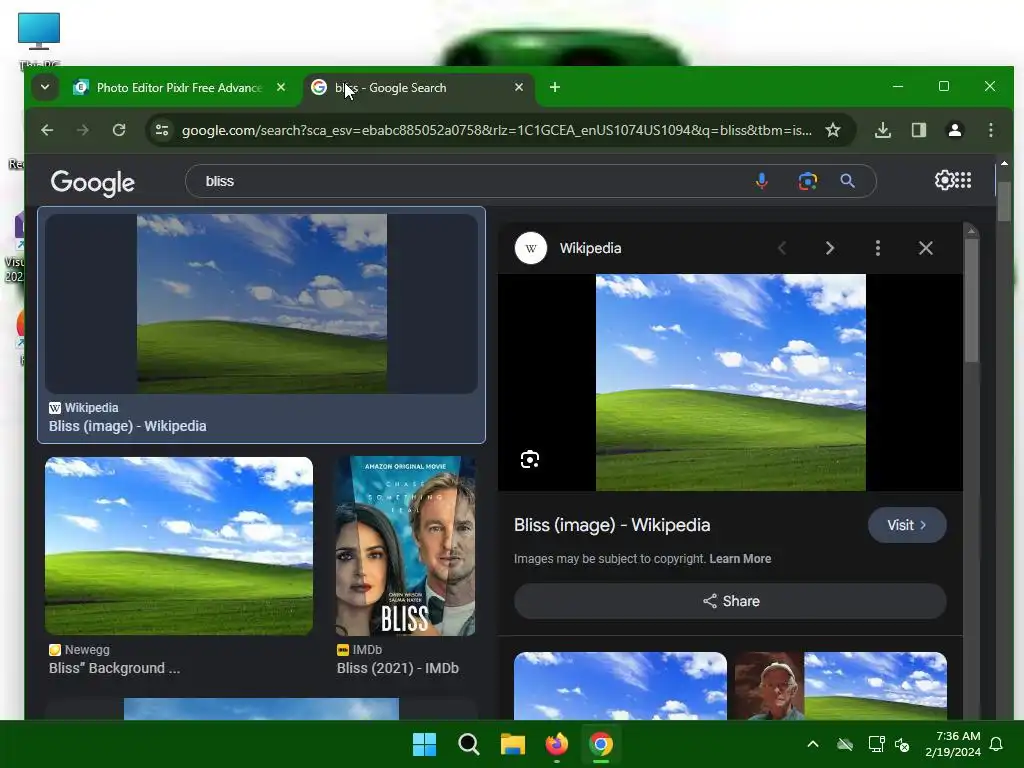Show hidden system tray icons

pos(812,744)
